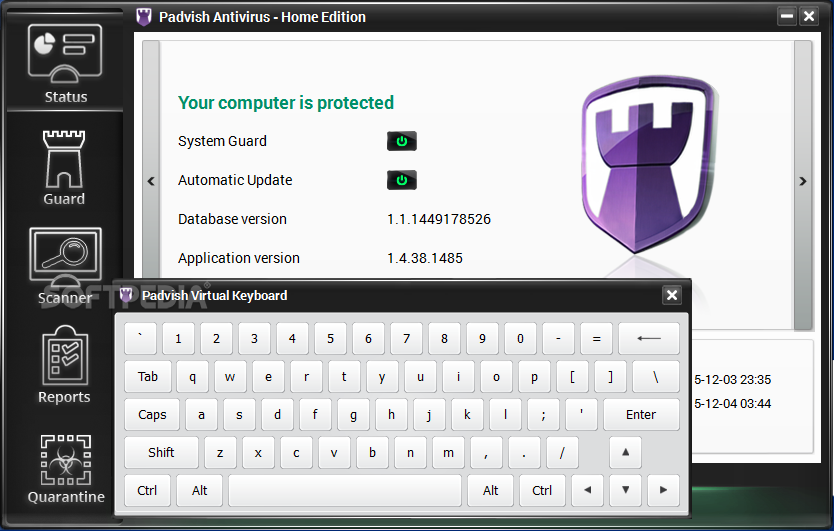Click the Enter key on virtual keyboard

coord(641,414)
